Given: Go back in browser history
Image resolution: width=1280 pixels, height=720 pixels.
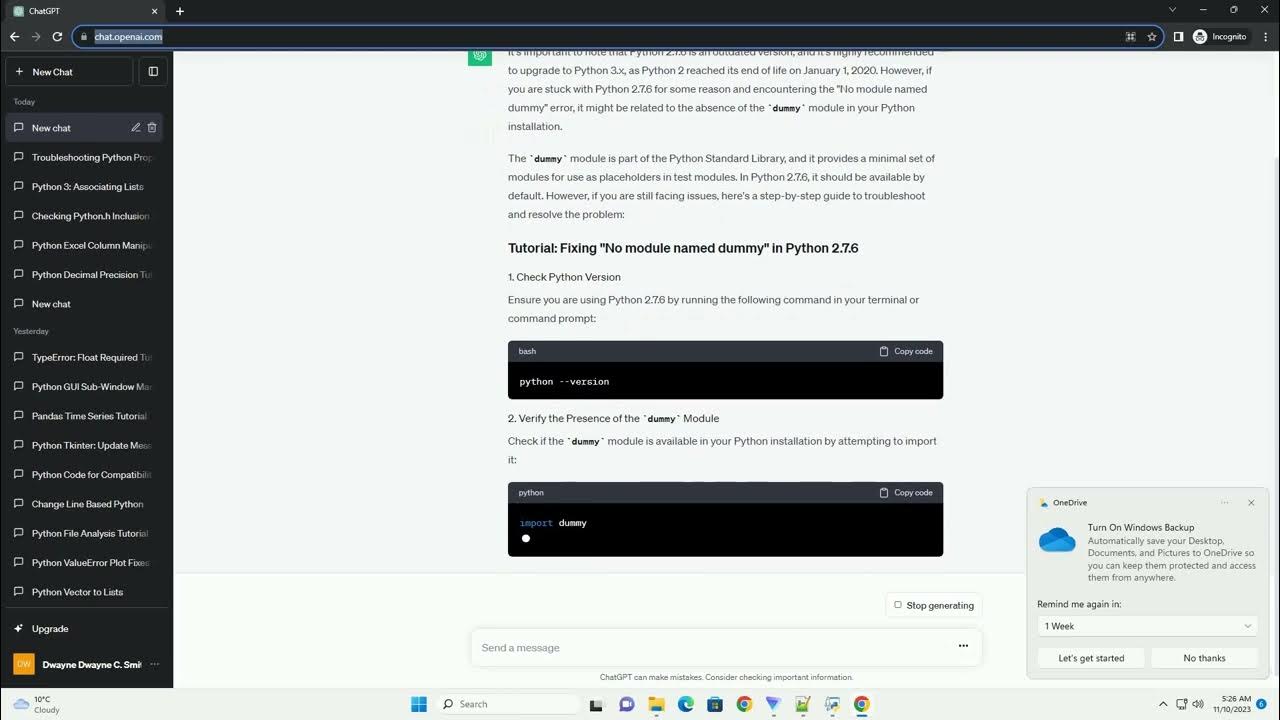Looking at the screenshot, I should 14,36.
